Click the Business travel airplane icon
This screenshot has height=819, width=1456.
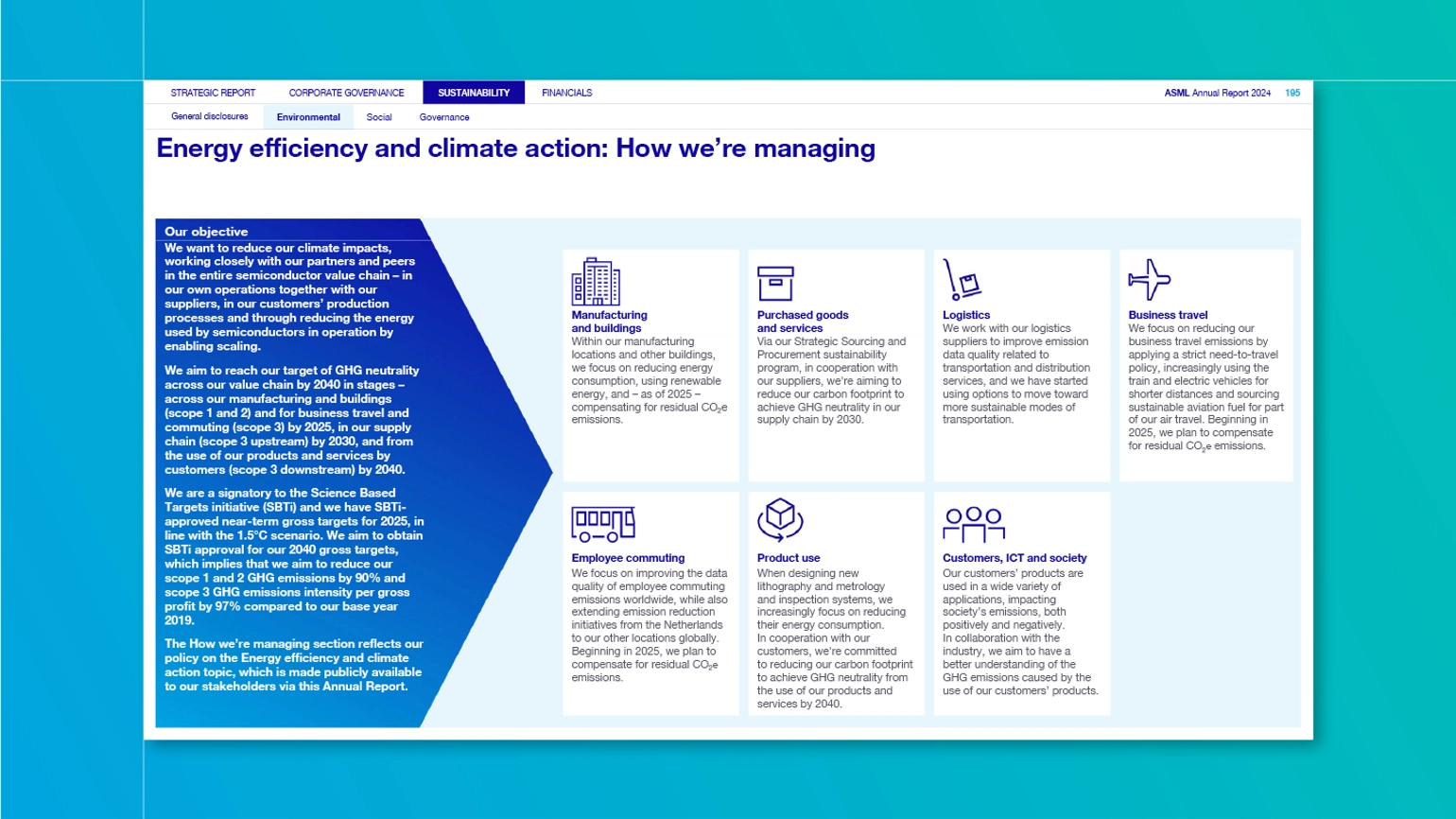(1149, 279)
